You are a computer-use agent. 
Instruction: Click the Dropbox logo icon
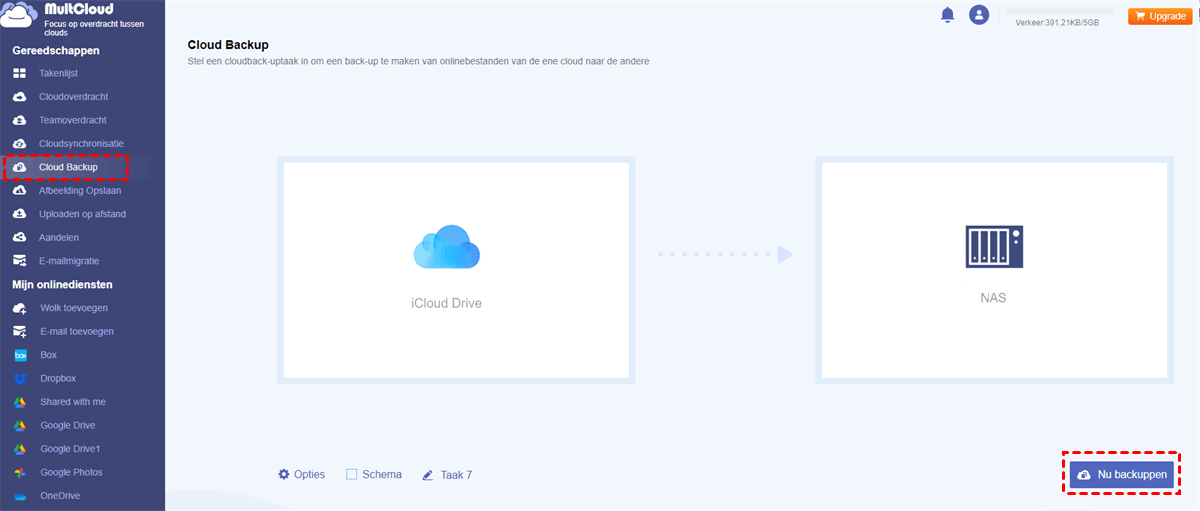click(x=20, y=378)
